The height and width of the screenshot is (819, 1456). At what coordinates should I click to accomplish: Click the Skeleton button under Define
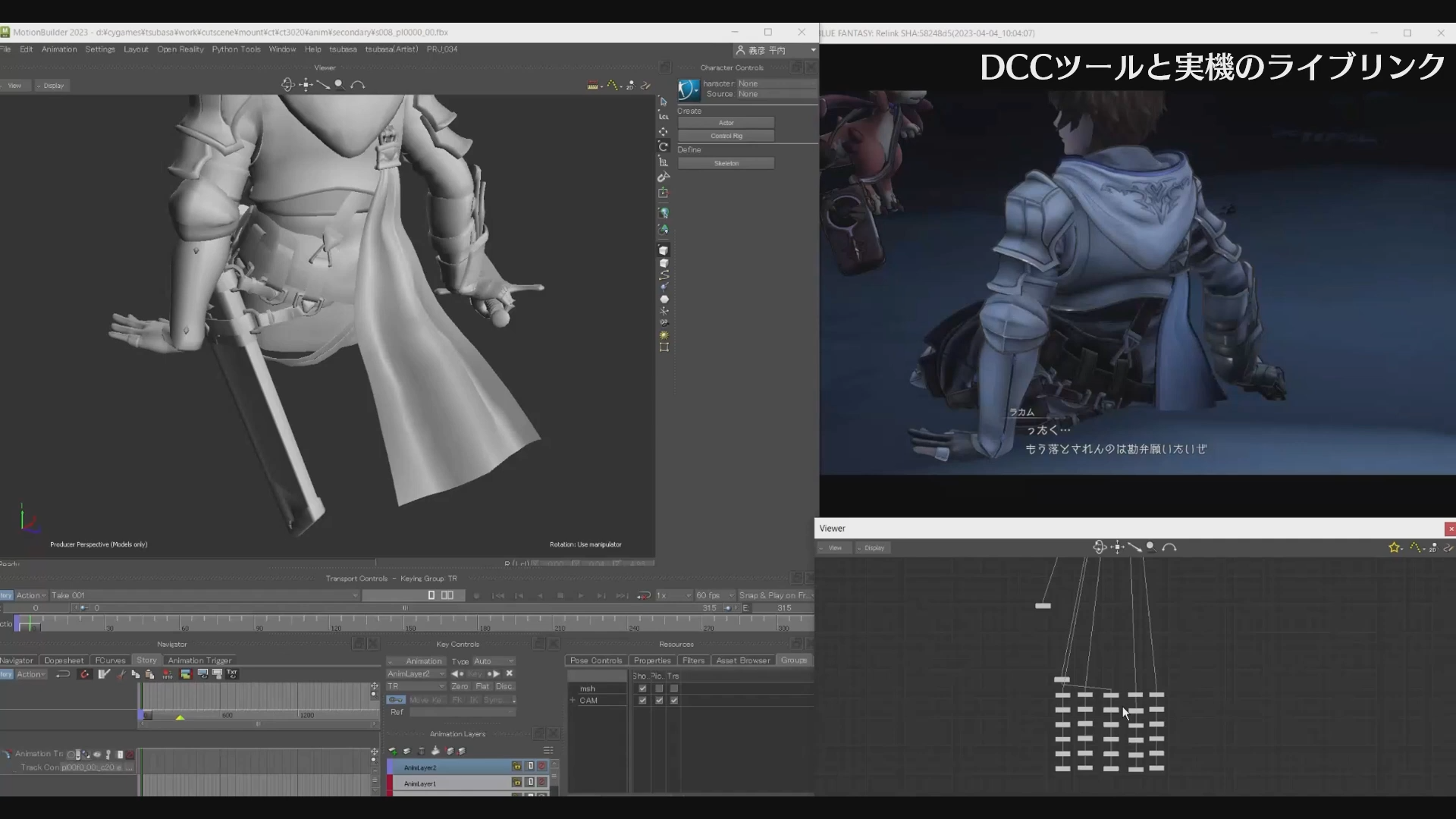click(x=726, y=163)
